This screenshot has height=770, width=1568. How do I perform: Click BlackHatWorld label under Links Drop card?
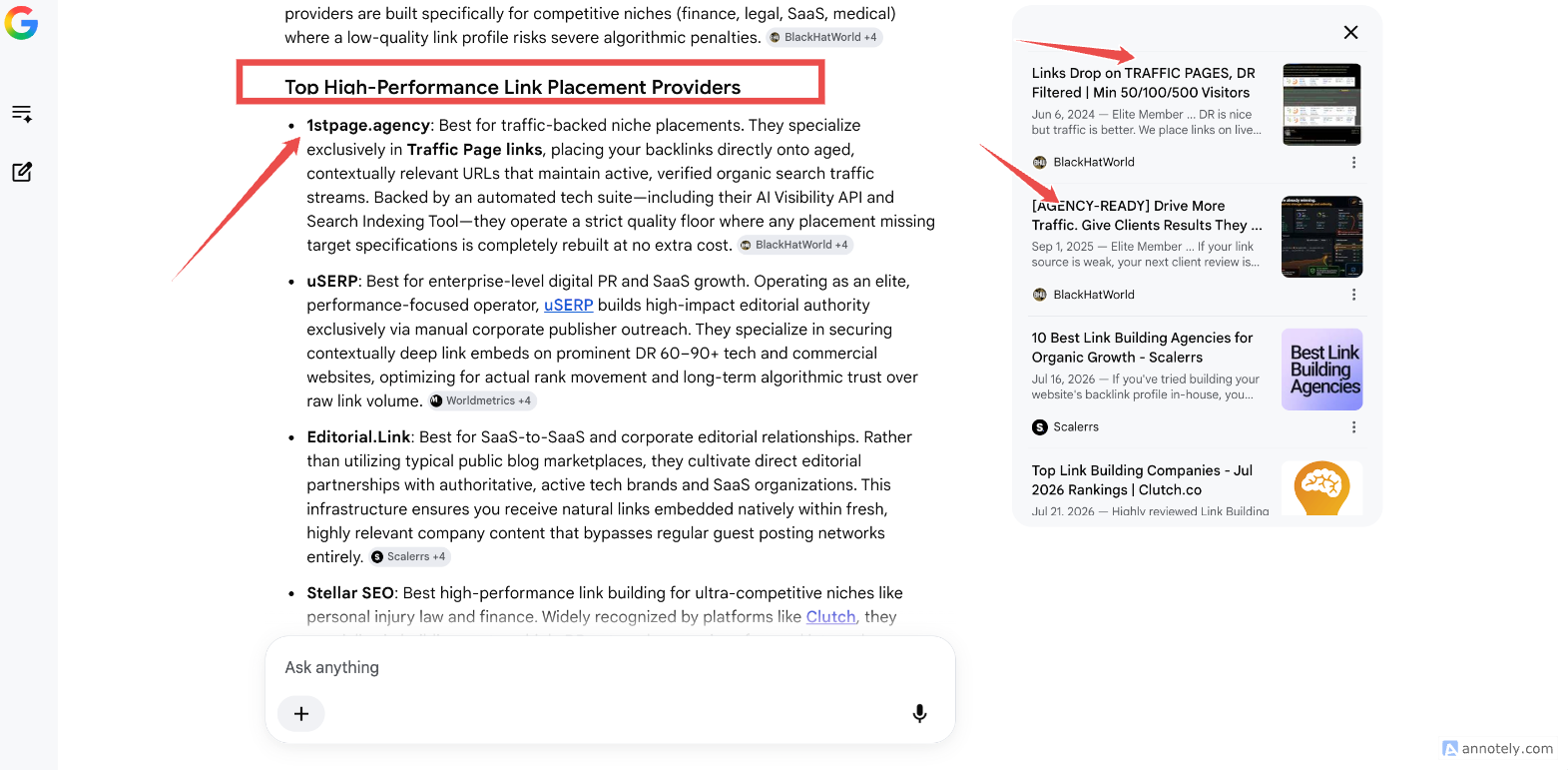(1094, 162)
